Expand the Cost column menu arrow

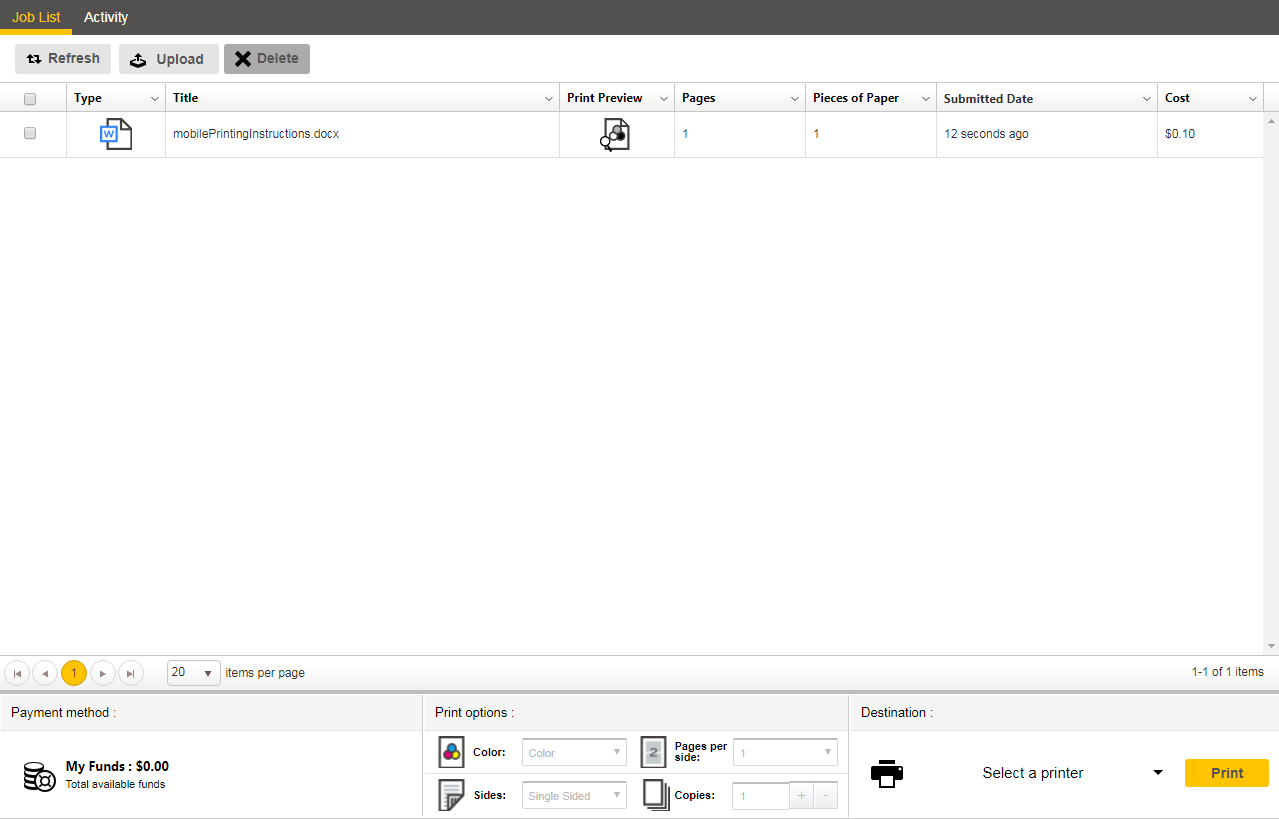(1252, 98)
